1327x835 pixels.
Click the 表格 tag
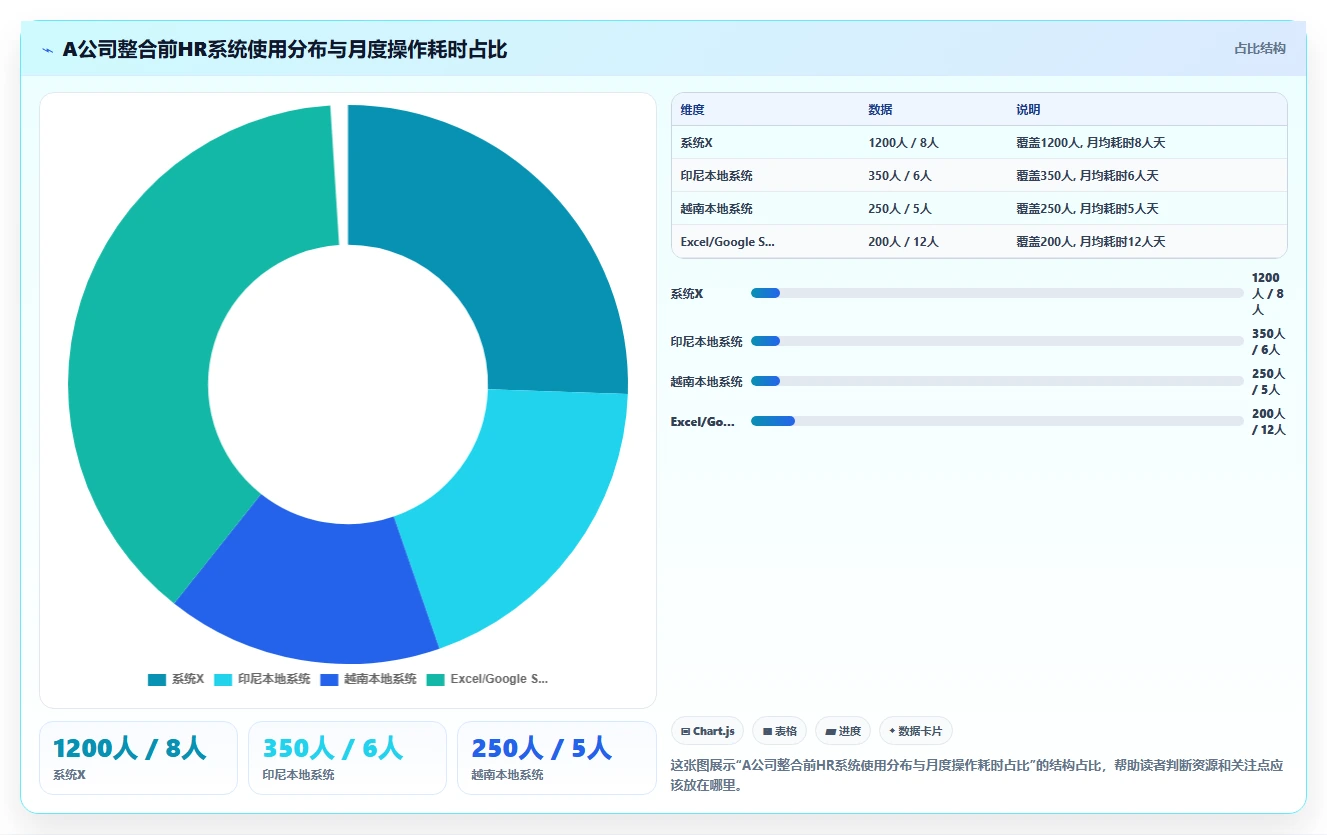(x=780, y=731)
